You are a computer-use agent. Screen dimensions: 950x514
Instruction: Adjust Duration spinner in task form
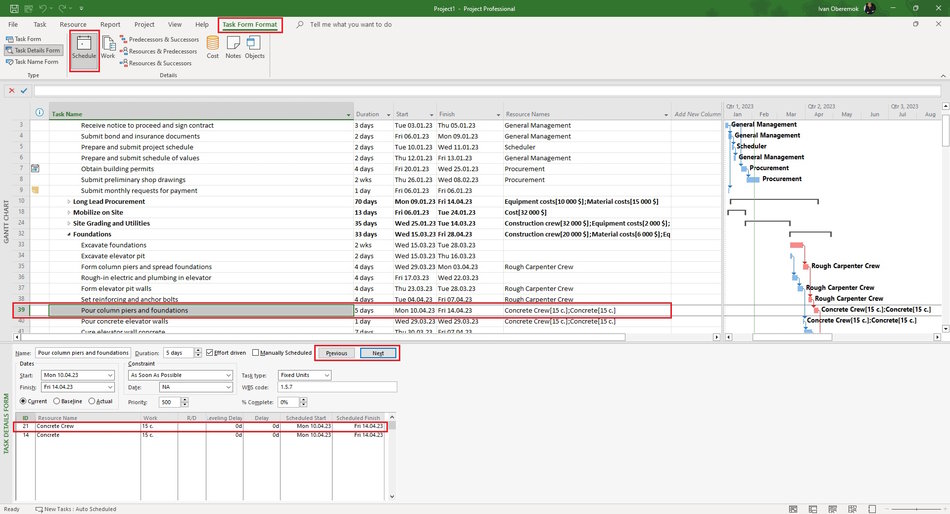pos(198,353)
